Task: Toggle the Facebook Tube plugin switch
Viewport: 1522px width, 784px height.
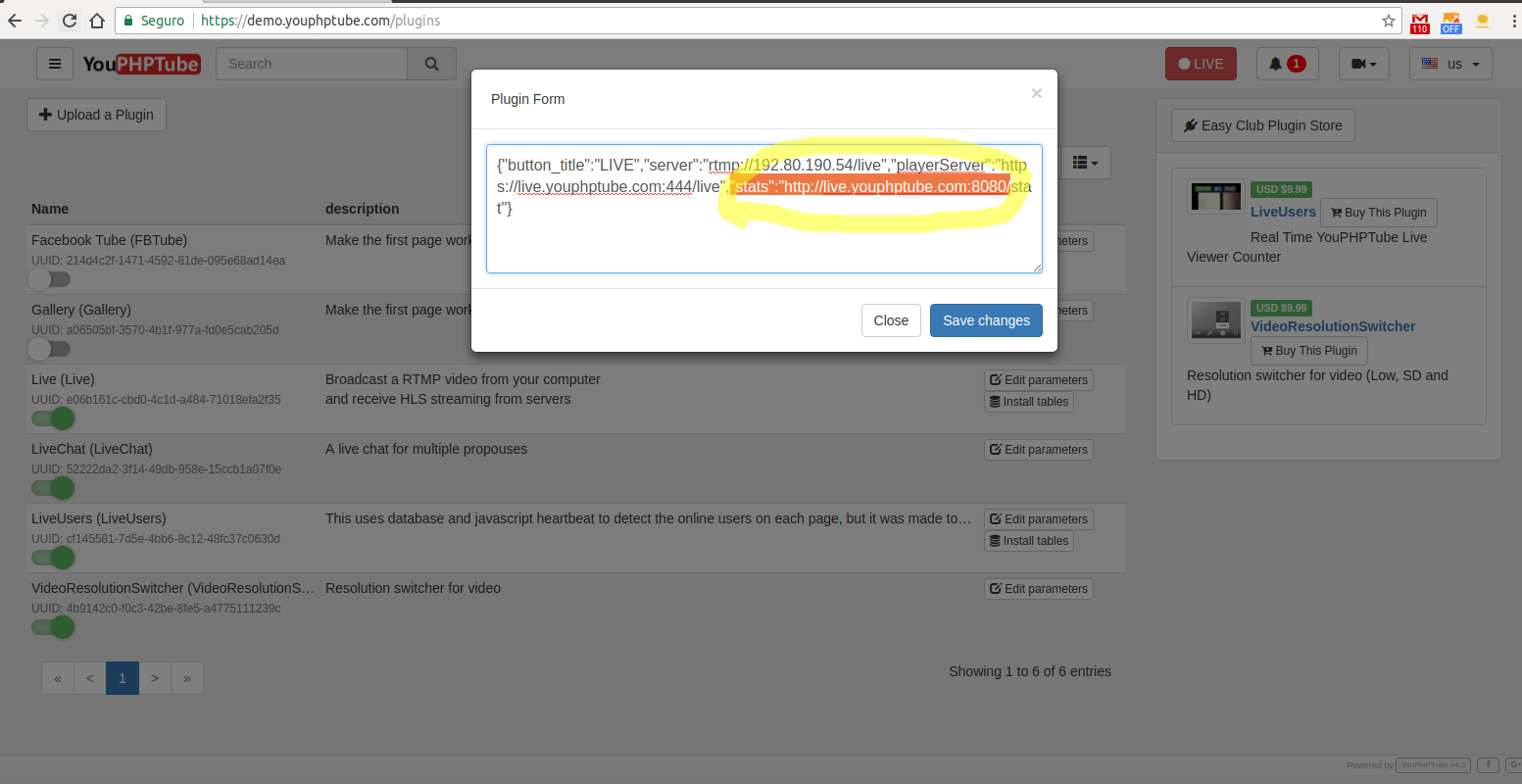Action: [x=49, y=279]
